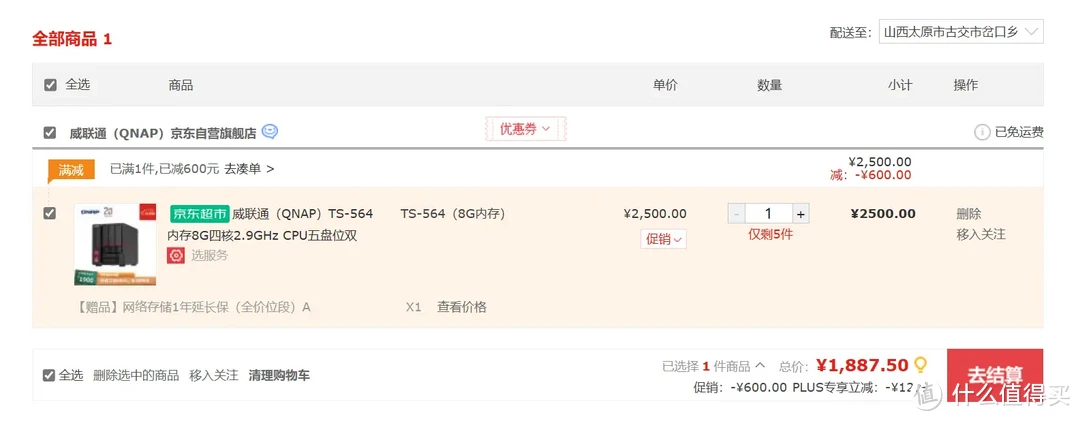Click the blue customer service chat icon
Image resolution: width=1080 pixels, height=421 pixels.
270,131
